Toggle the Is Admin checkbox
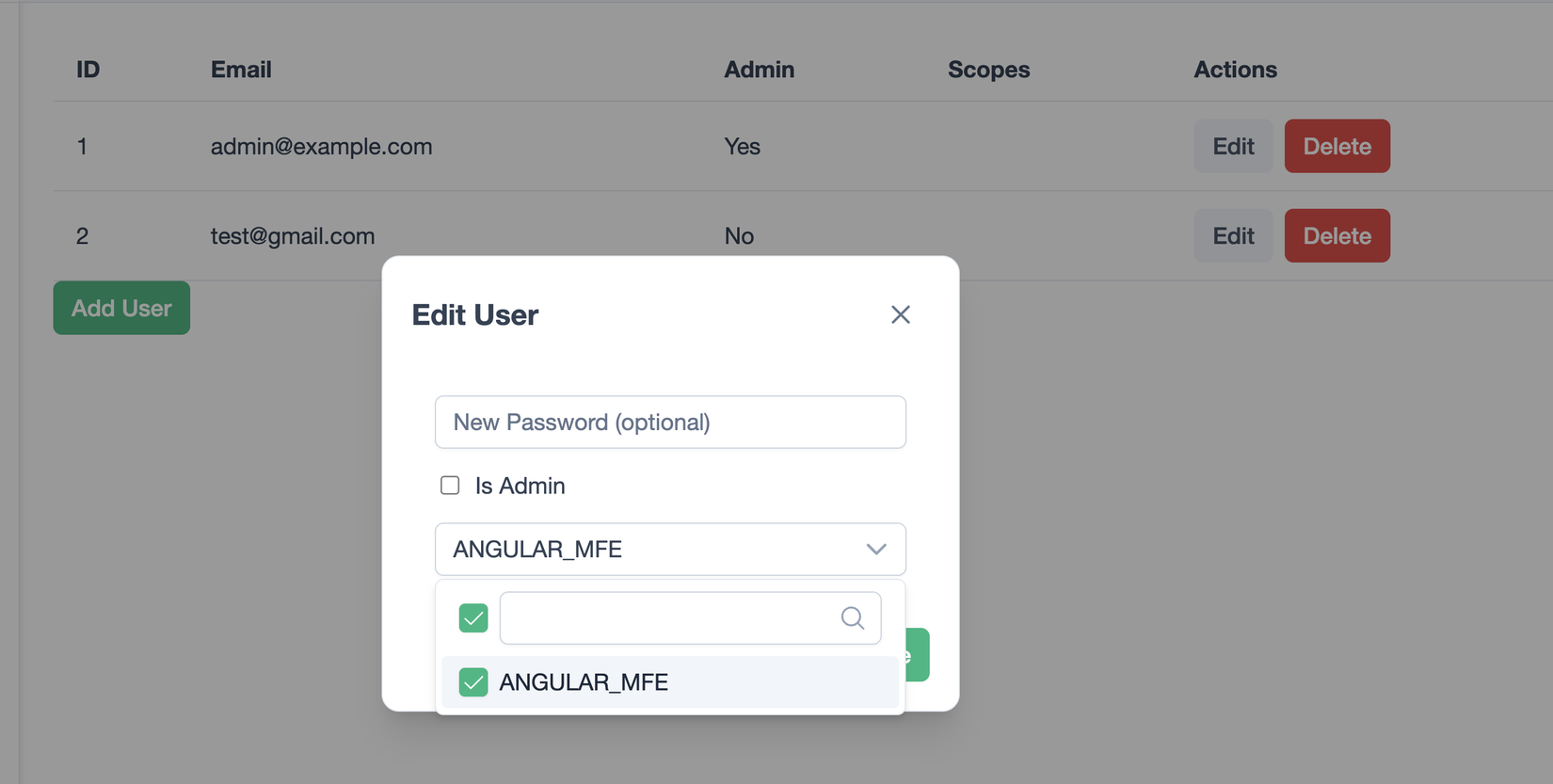This screenshot has height=784, width=1553. (x=450, y=486)
